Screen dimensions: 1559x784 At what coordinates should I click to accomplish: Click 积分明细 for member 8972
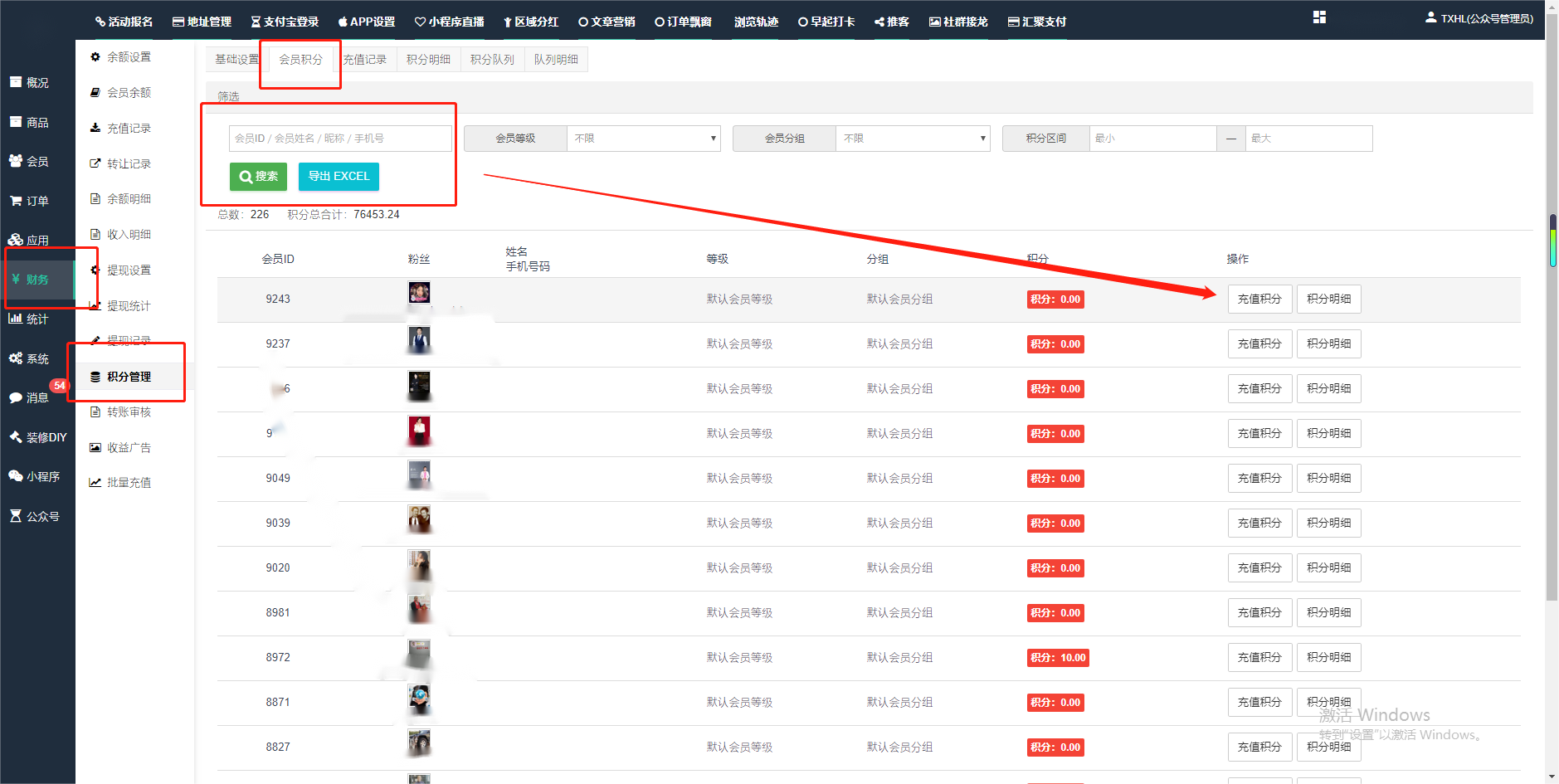coord(1328,658)
